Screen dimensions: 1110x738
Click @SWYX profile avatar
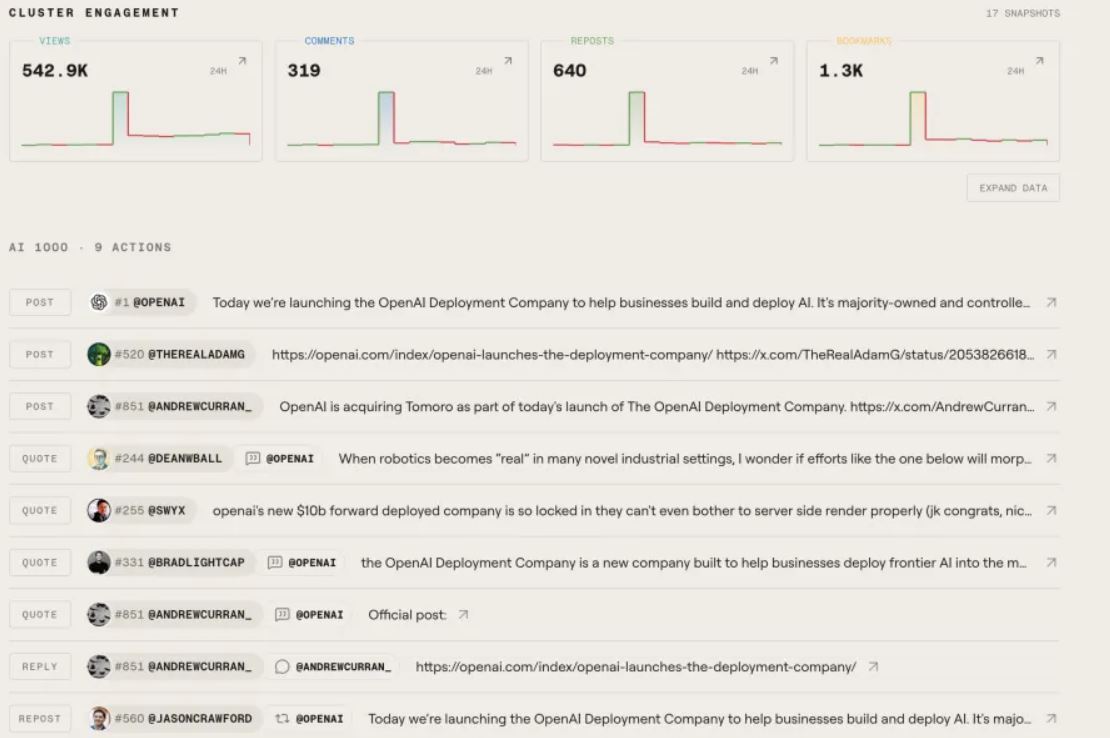[99, 510]
